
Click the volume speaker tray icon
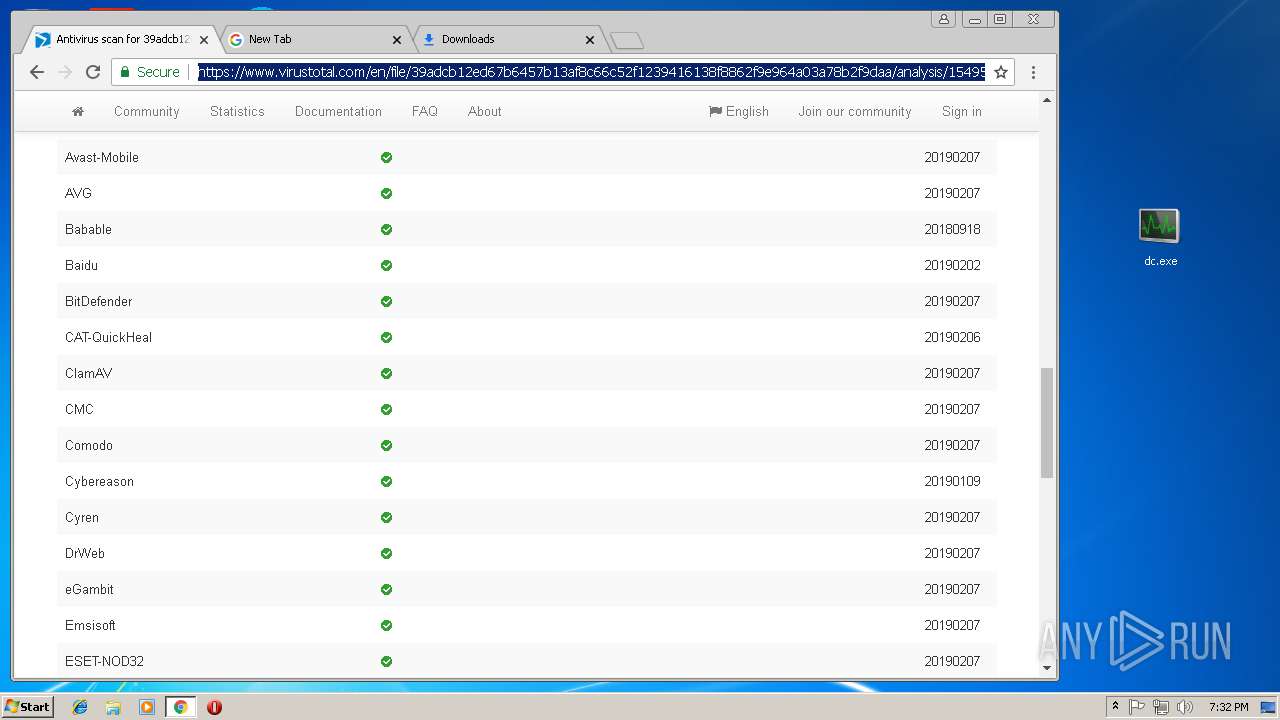tap(1185, 707)
